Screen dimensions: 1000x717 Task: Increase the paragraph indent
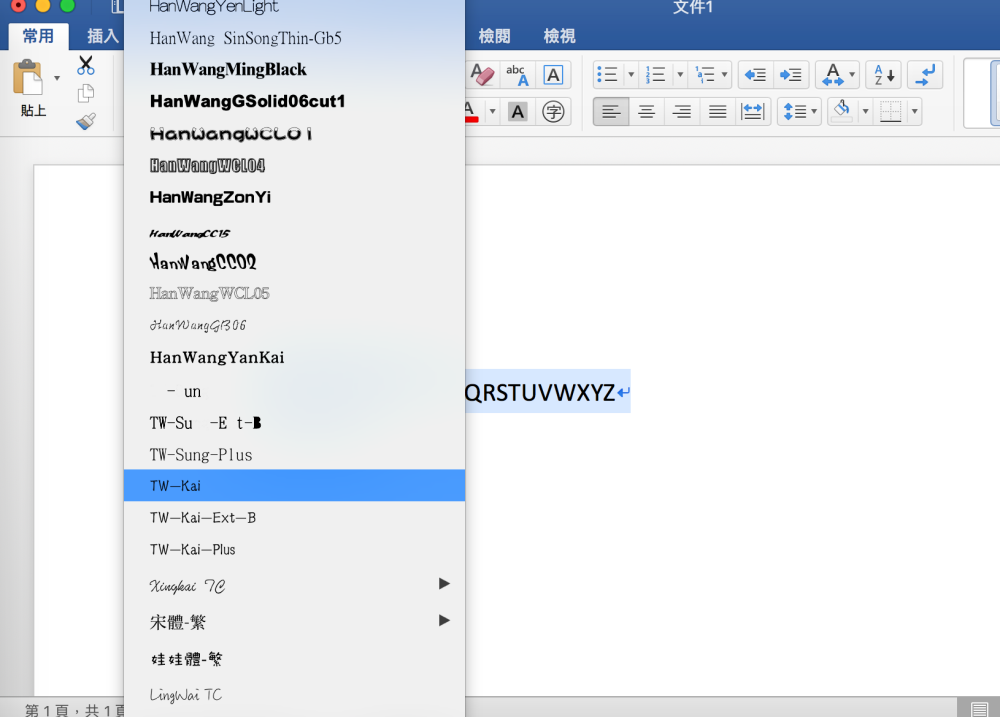791,75
